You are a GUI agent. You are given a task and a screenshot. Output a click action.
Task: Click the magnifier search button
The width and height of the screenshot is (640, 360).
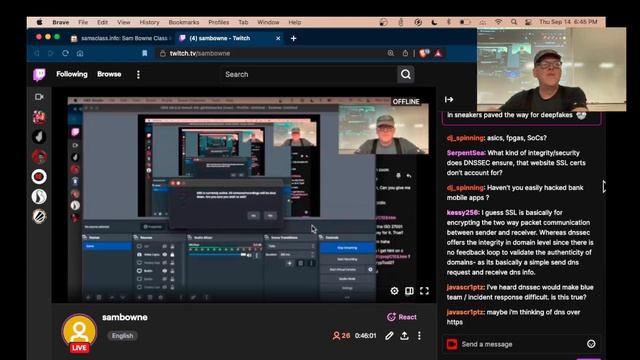pos(406,74)
